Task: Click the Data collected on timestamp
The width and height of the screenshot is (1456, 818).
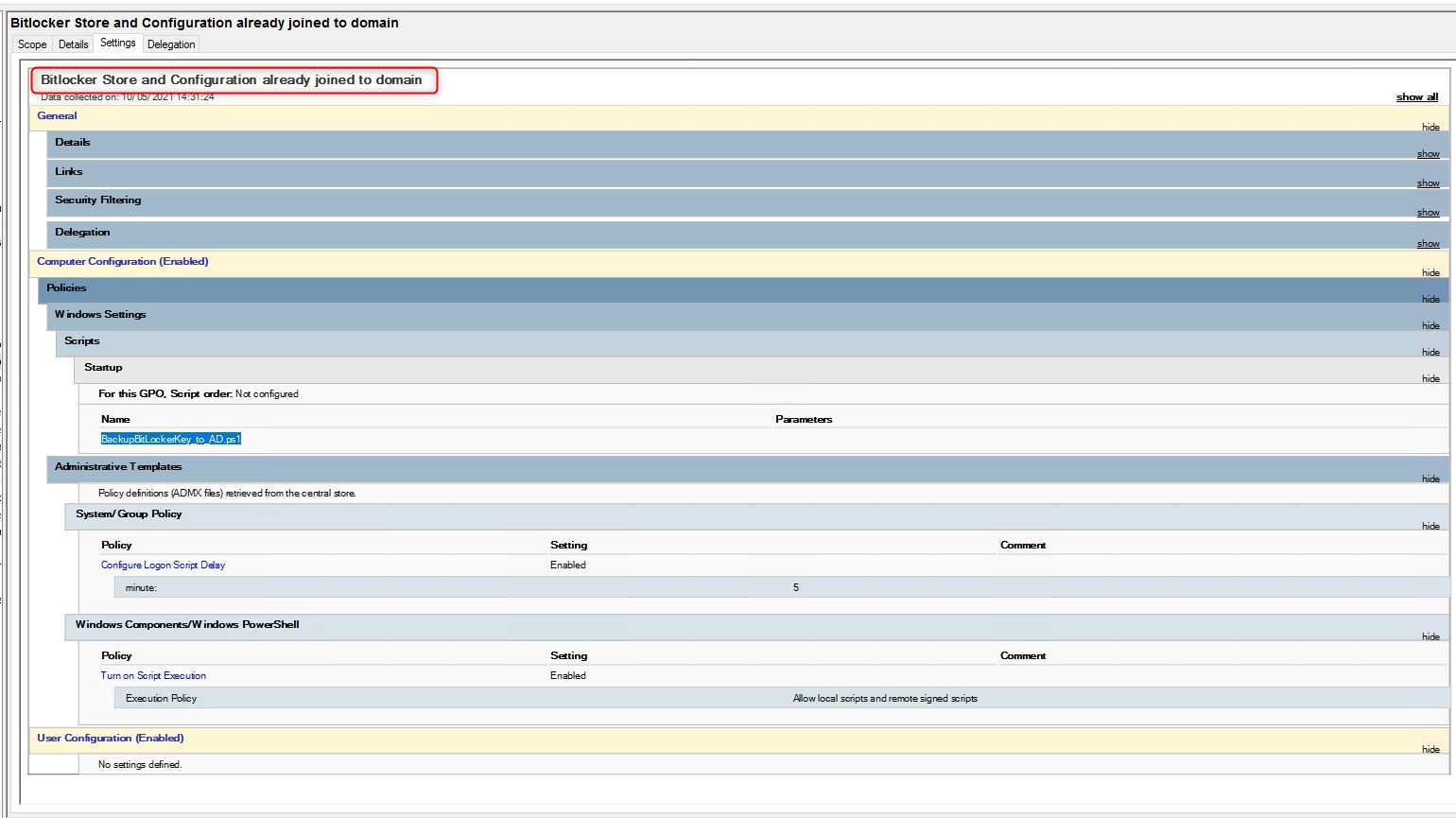Action: pos(128,97)
